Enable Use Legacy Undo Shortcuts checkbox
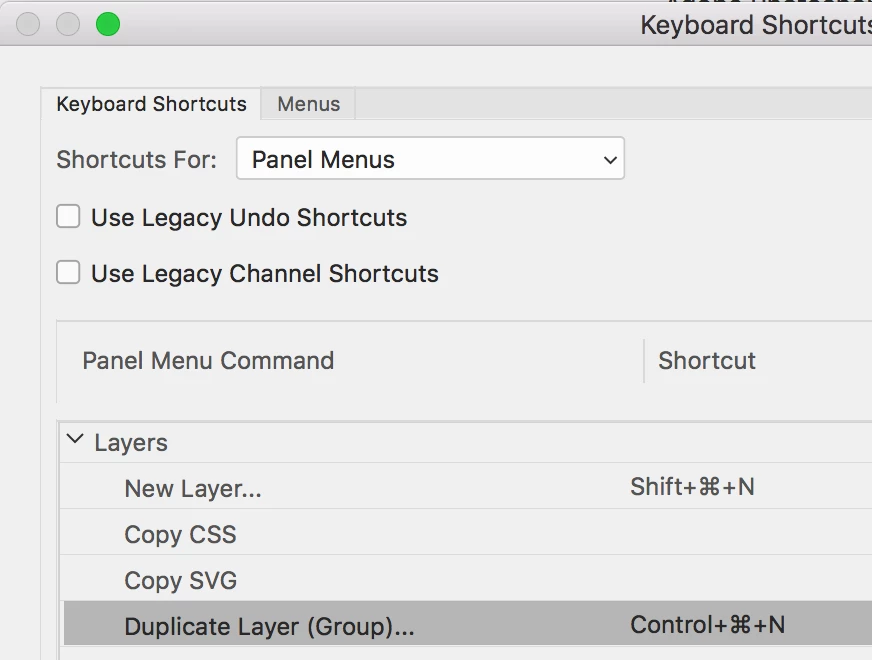Viewport: 872px width, 660px height. pos(68,217)
